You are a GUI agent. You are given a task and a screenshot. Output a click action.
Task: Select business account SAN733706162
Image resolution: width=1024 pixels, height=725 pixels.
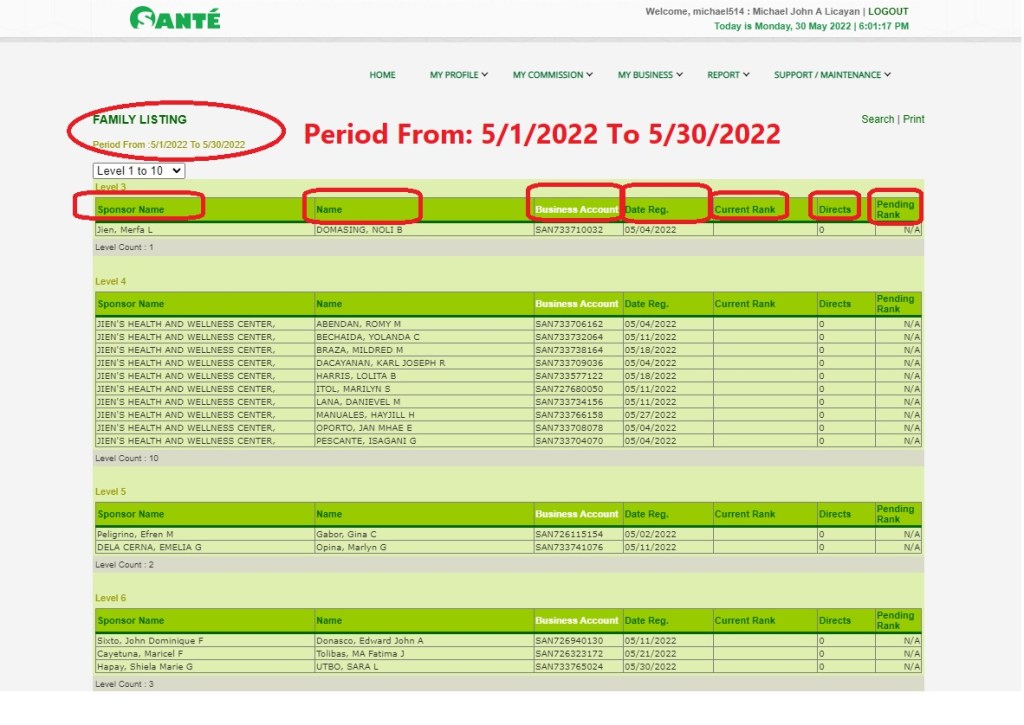pos(569,324)
